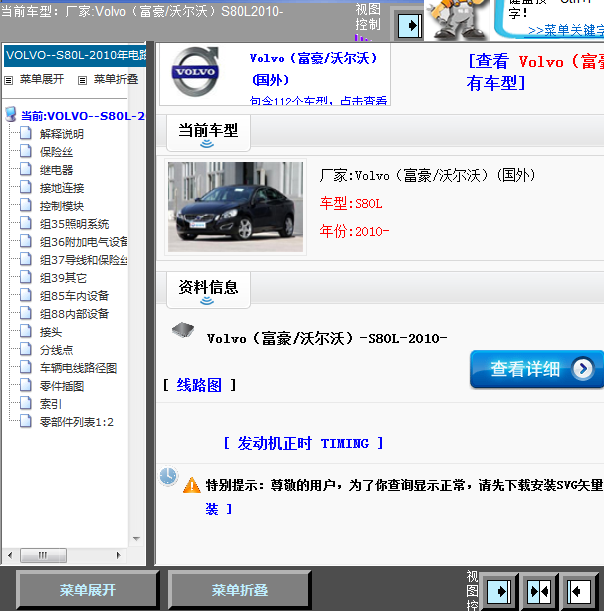Click the view control right-arrow icon at top
The image size is (604, 611).
click(410, 26)
